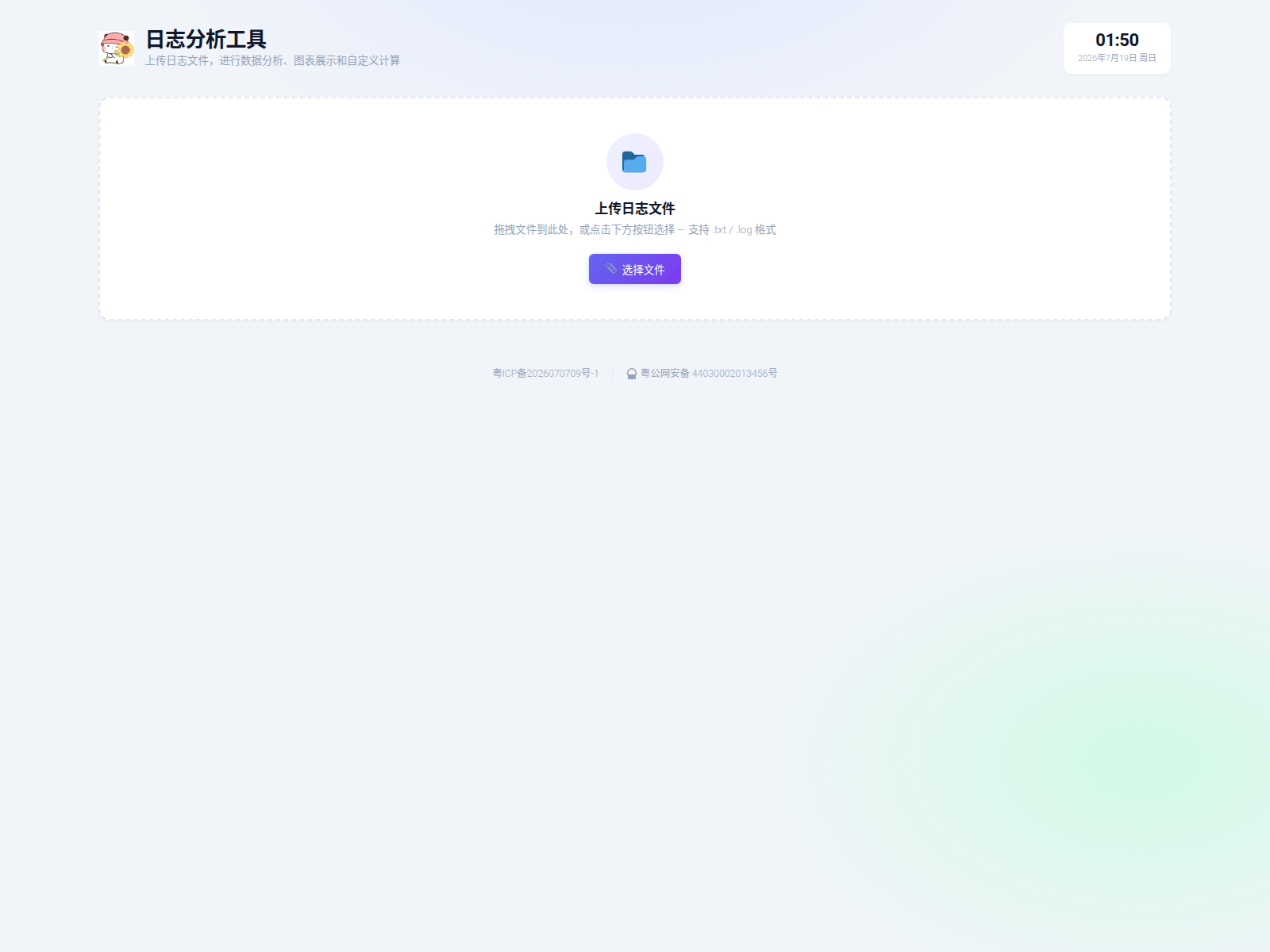Click the cartoon mascot logo icon
Image resolution: width=1270 pixels, height=952 pixels.
(x=117, y=48)
